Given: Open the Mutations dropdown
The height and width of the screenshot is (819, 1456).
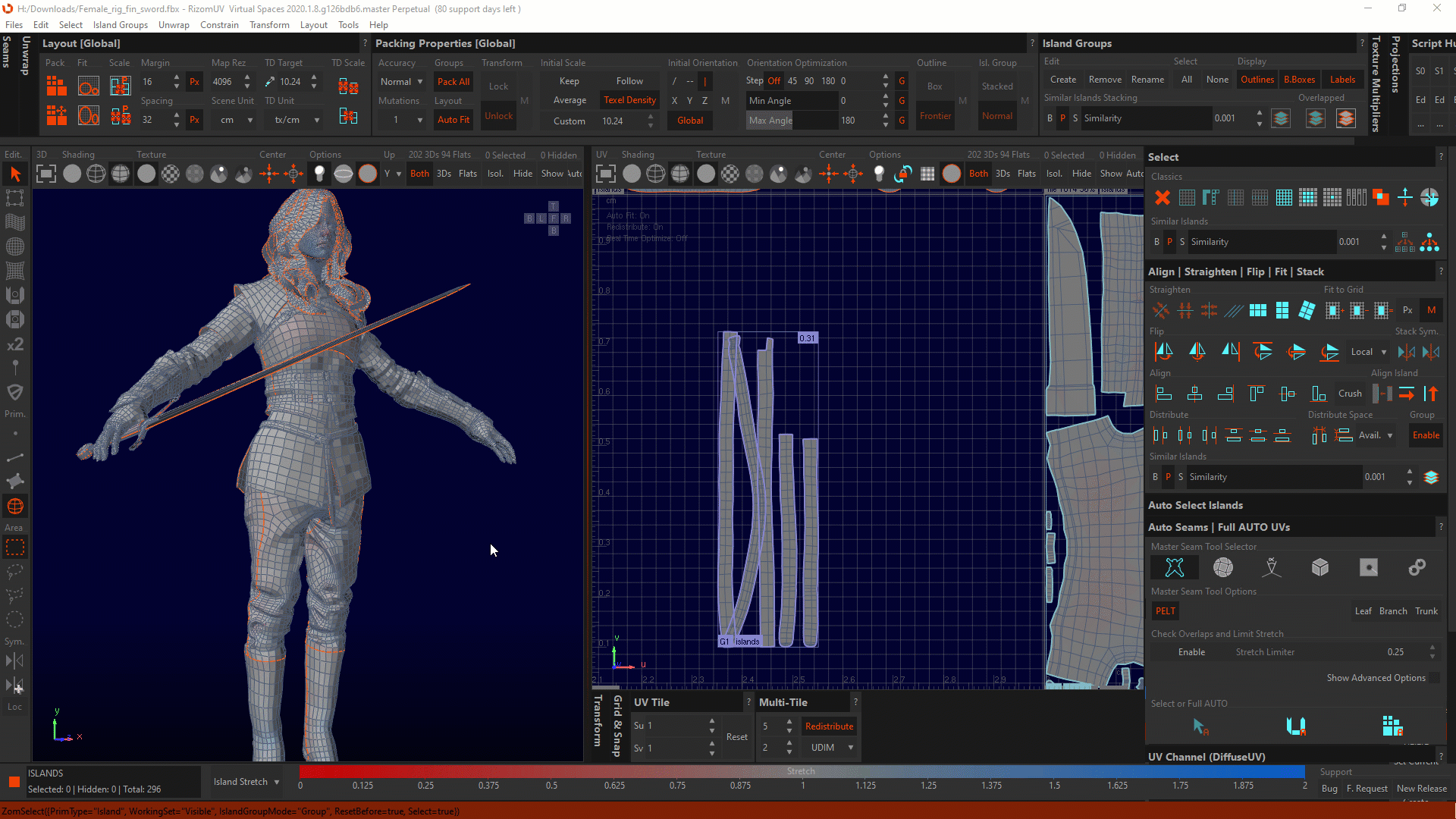Looking at the screenshot, I should [x=401, y=120].
